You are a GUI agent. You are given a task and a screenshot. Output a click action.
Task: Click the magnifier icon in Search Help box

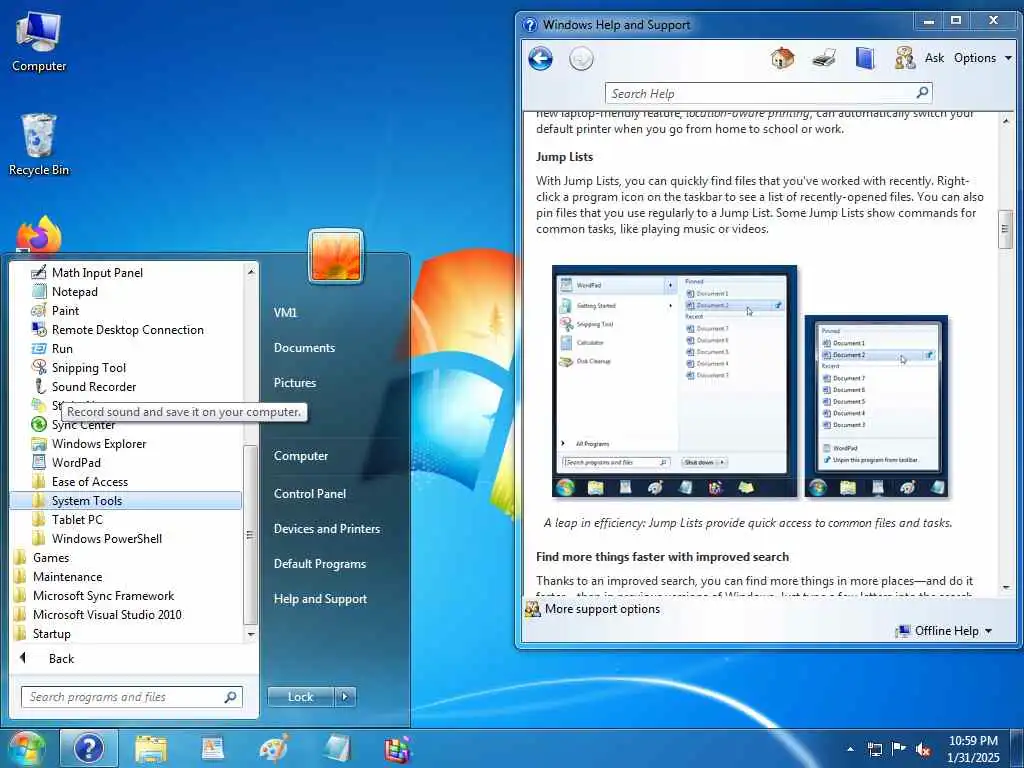point(922,93)
